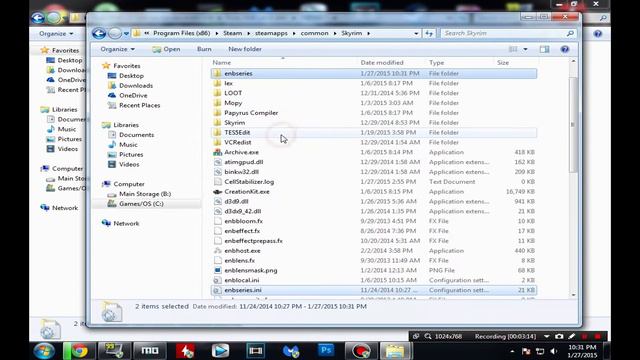Viewport: 640px width, 360px height.
Task: Show hidden tray icons arrow
Action: [x=512, y=351]
